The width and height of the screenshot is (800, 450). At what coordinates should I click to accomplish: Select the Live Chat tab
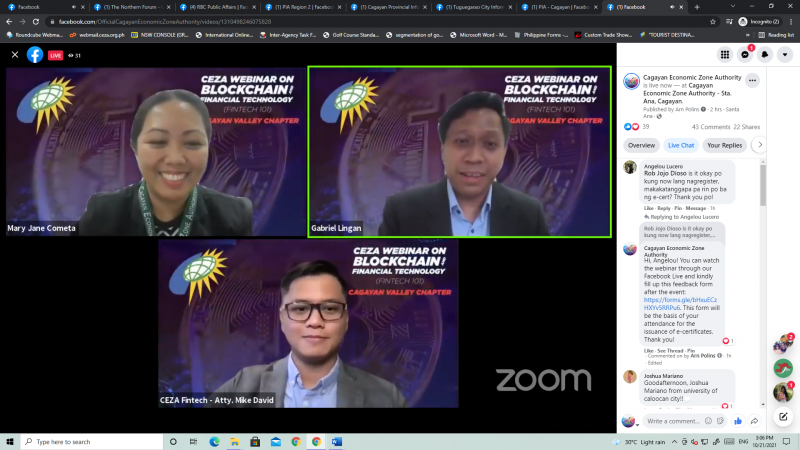click(681, 145)
